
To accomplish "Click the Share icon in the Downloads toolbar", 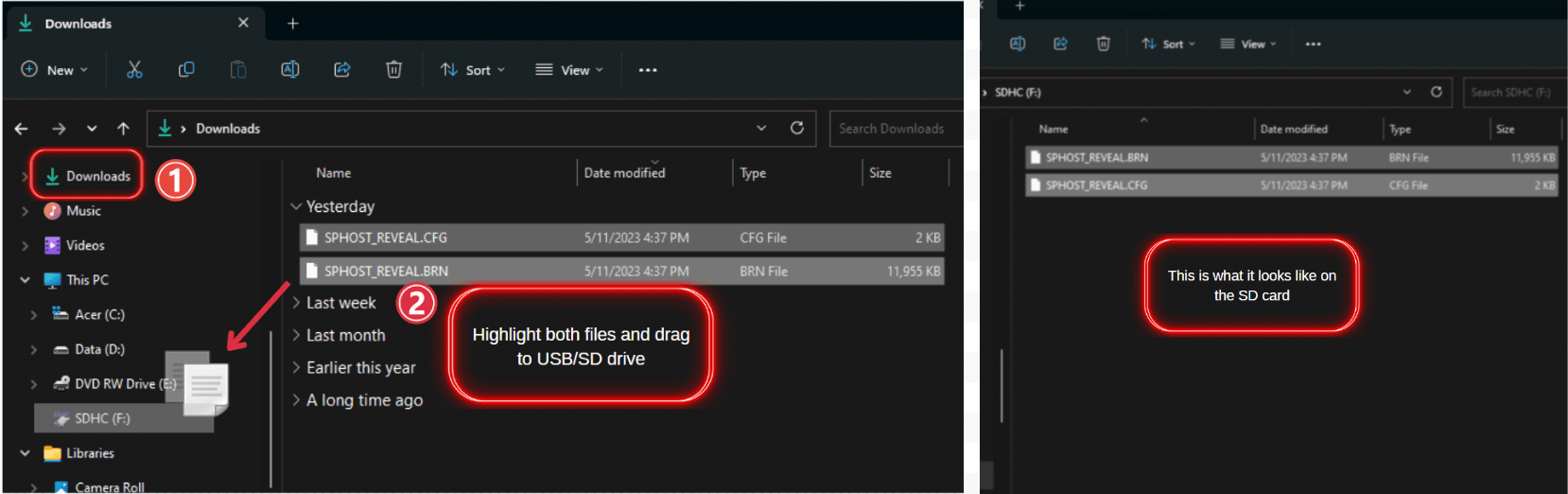I will pyautogui.click(x=342, y=69).
